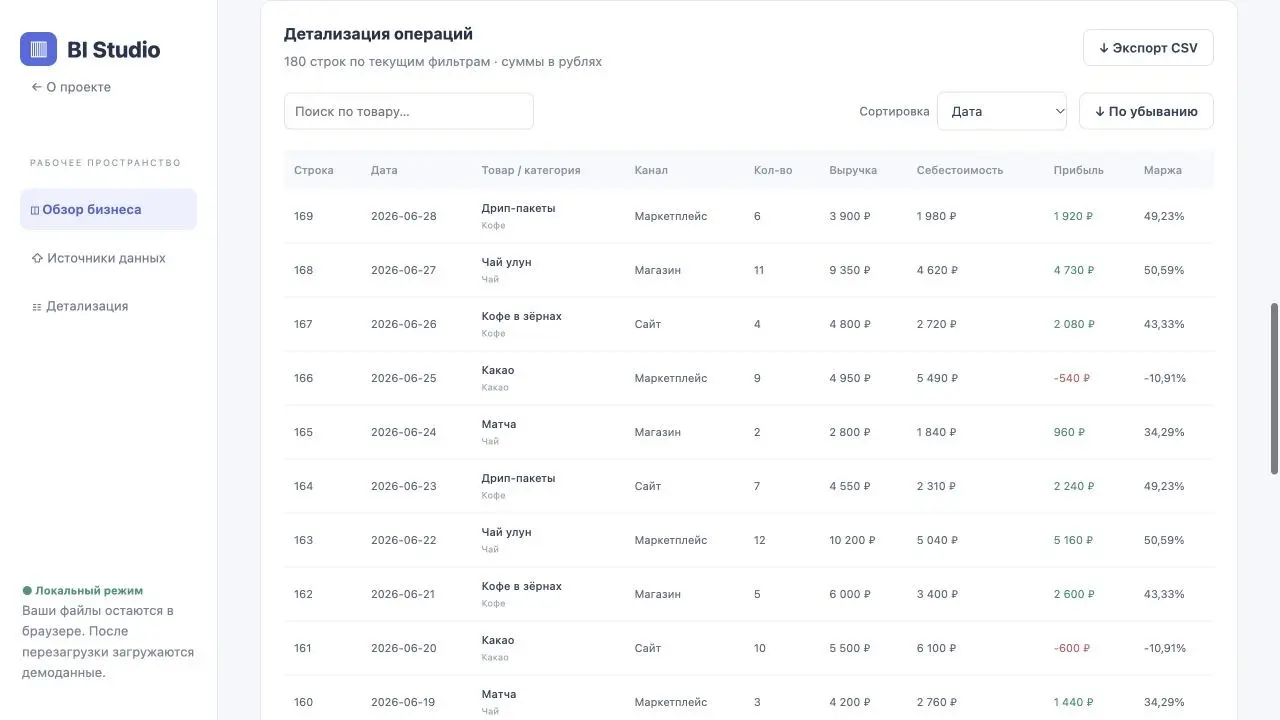The width and height of the screenshot is (1280, 720).
Task: Click the Канал column header
Action: click(x=651, y=170)
